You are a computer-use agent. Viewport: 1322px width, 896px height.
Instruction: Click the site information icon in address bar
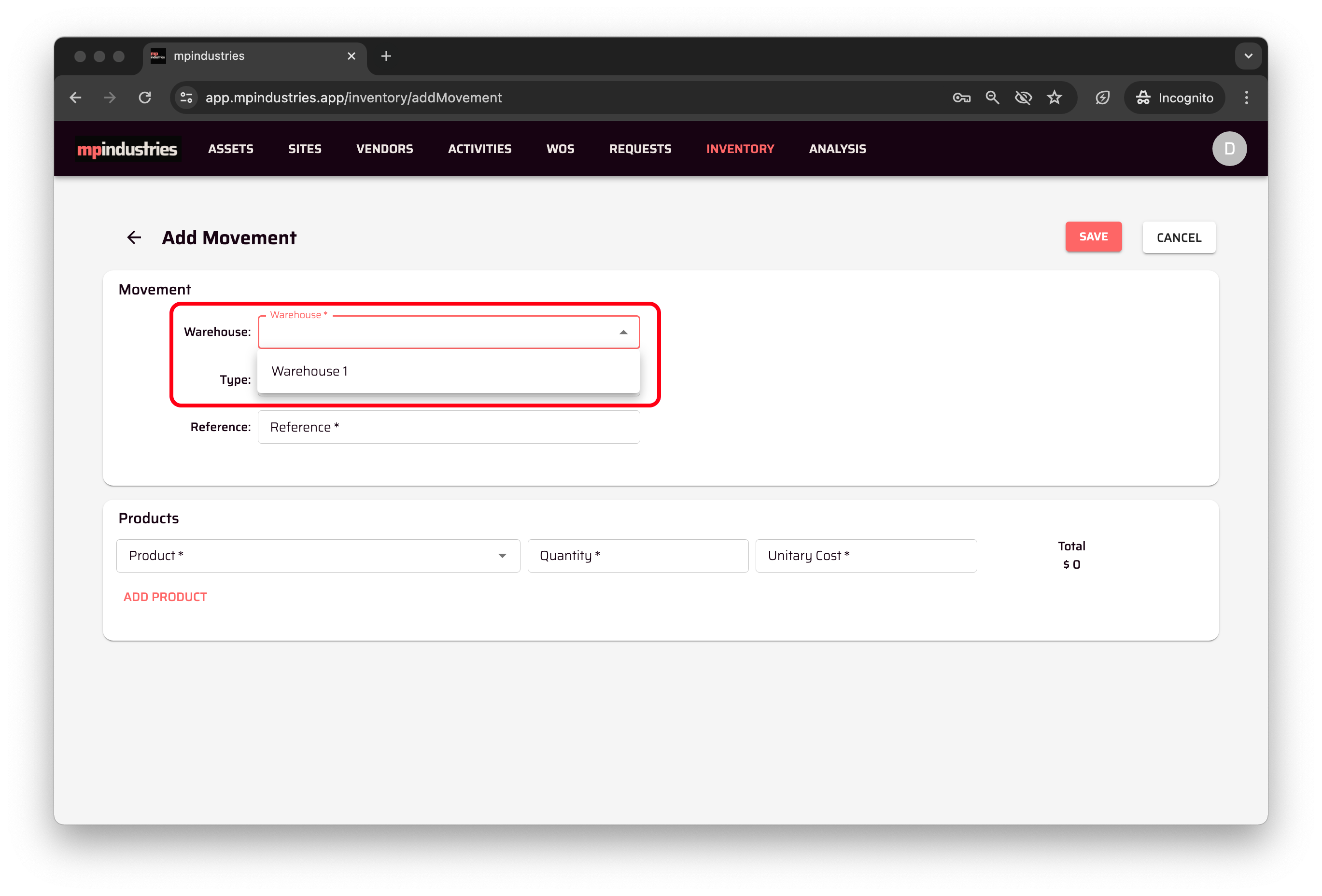(x=186, y=98)
